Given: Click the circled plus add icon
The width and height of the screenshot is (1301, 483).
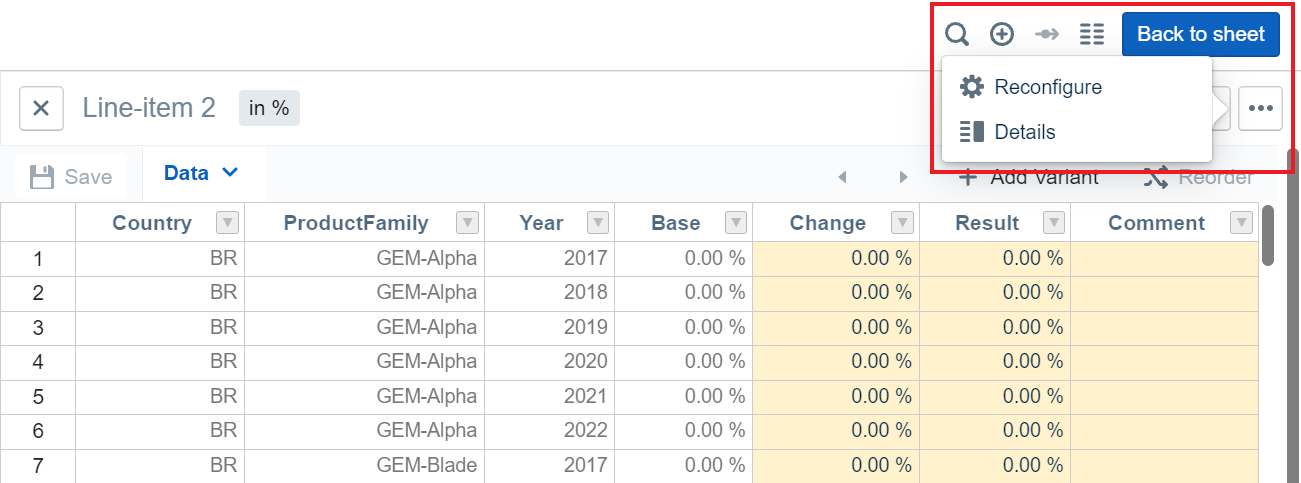Looking at the screenshot, I should 1002,35.
